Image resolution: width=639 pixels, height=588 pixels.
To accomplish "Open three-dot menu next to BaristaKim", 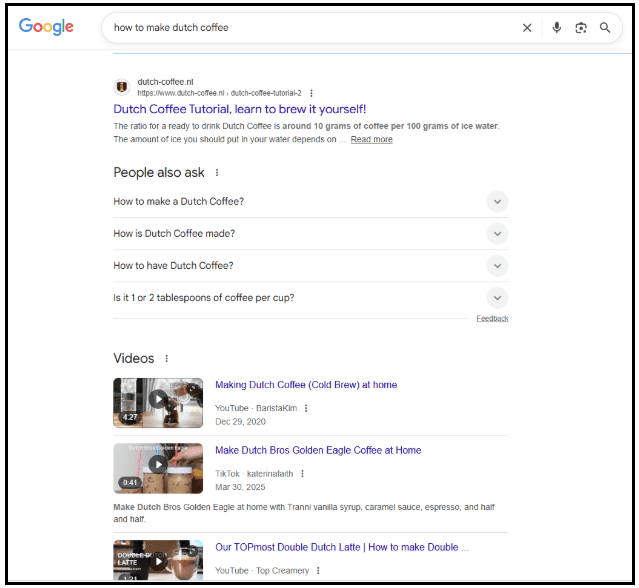I will (306, 408).
